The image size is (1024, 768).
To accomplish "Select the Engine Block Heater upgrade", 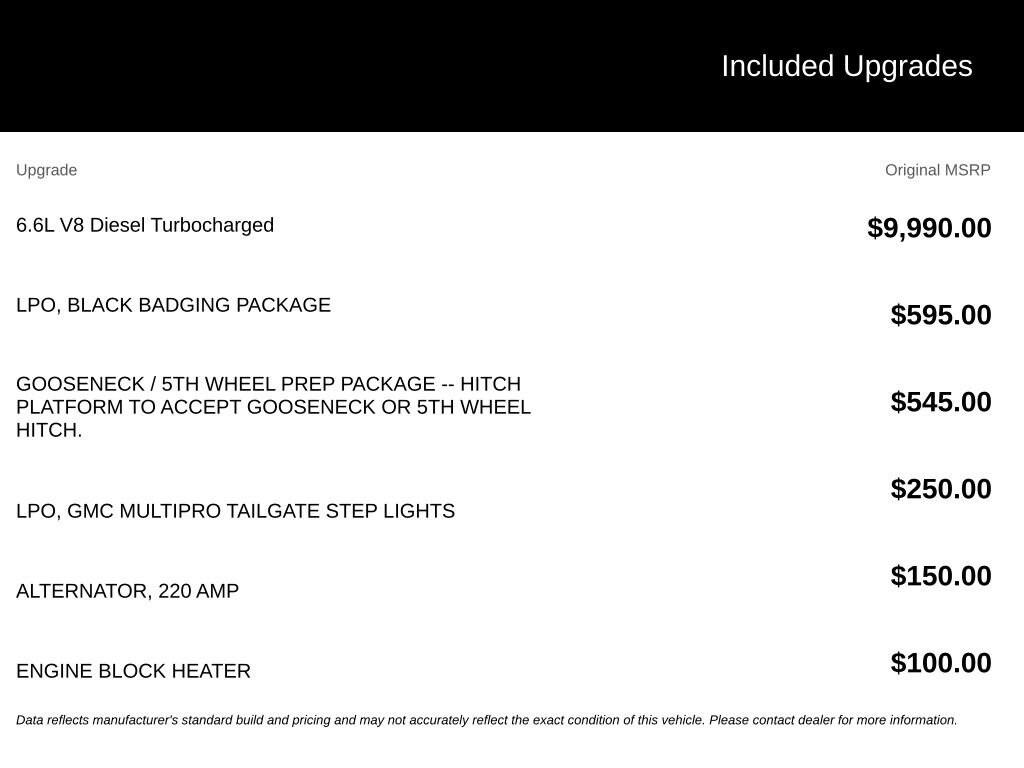I will coord(133,671).
